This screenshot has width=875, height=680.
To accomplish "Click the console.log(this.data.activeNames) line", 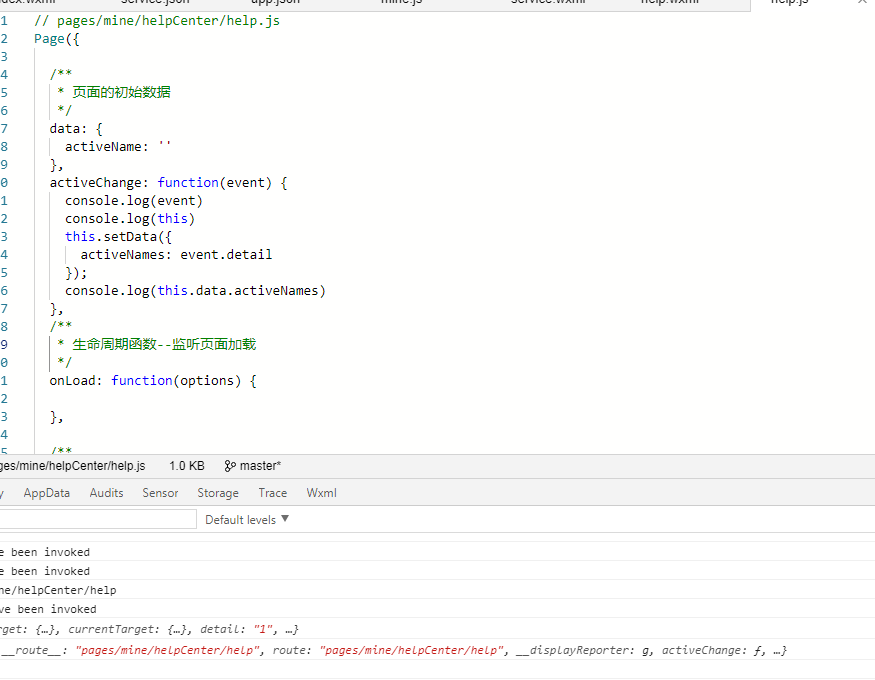I will (x=195, y=291).
